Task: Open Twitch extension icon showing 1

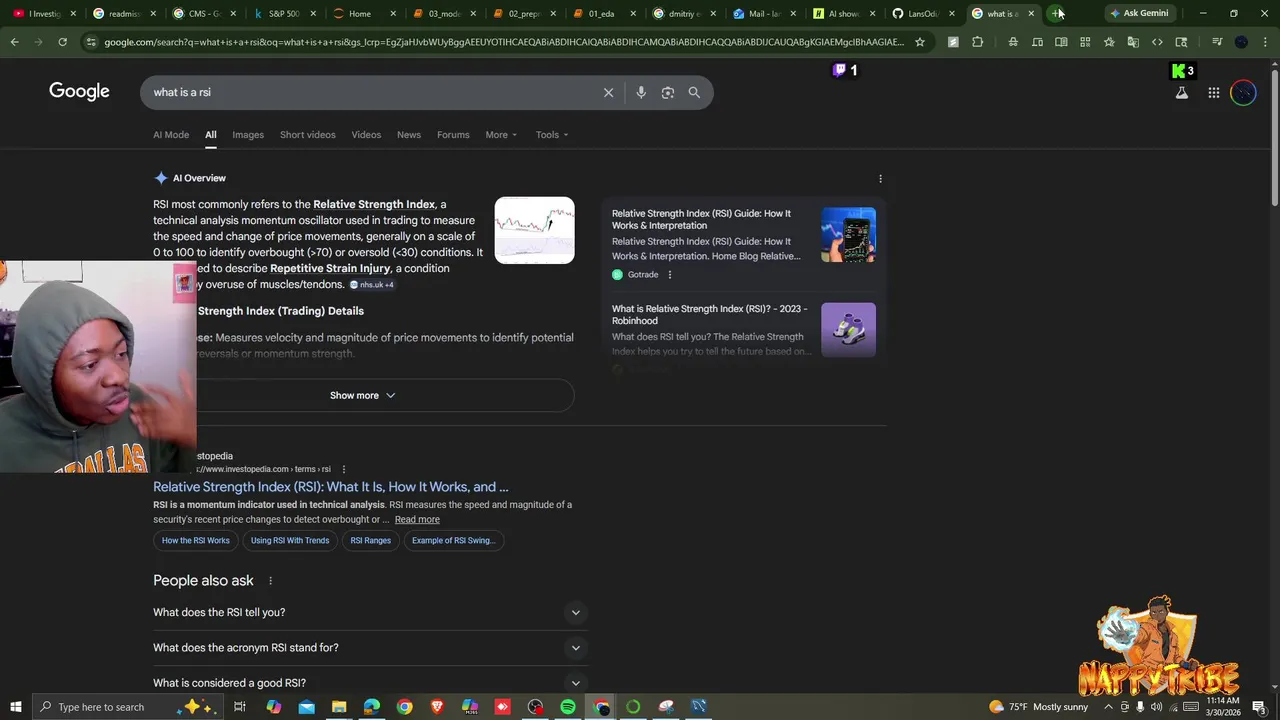Action: point(845,70)
